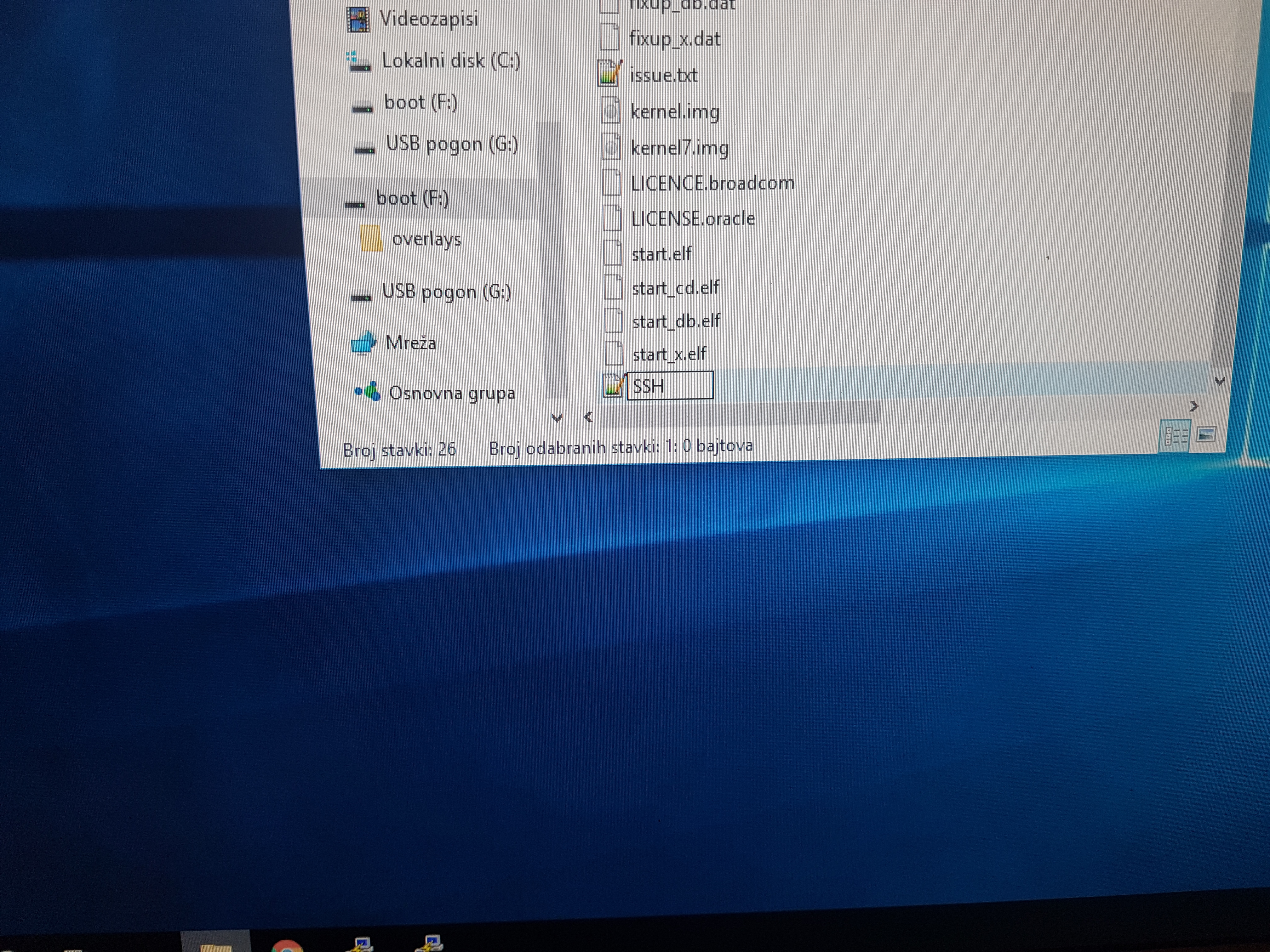Open Mreža network location

[410, 343]
